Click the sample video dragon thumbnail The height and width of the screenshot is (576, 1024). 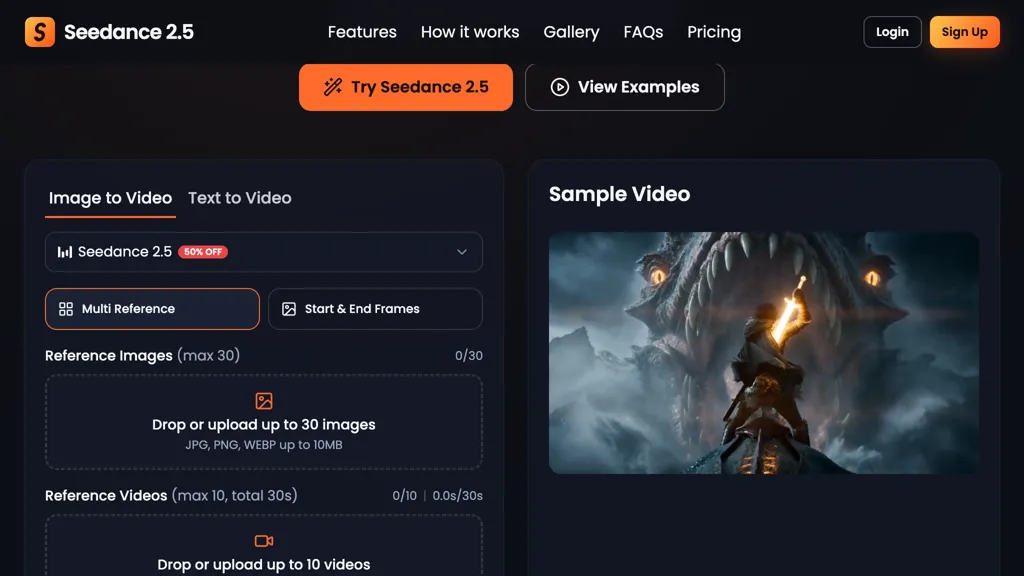point(763,353)
